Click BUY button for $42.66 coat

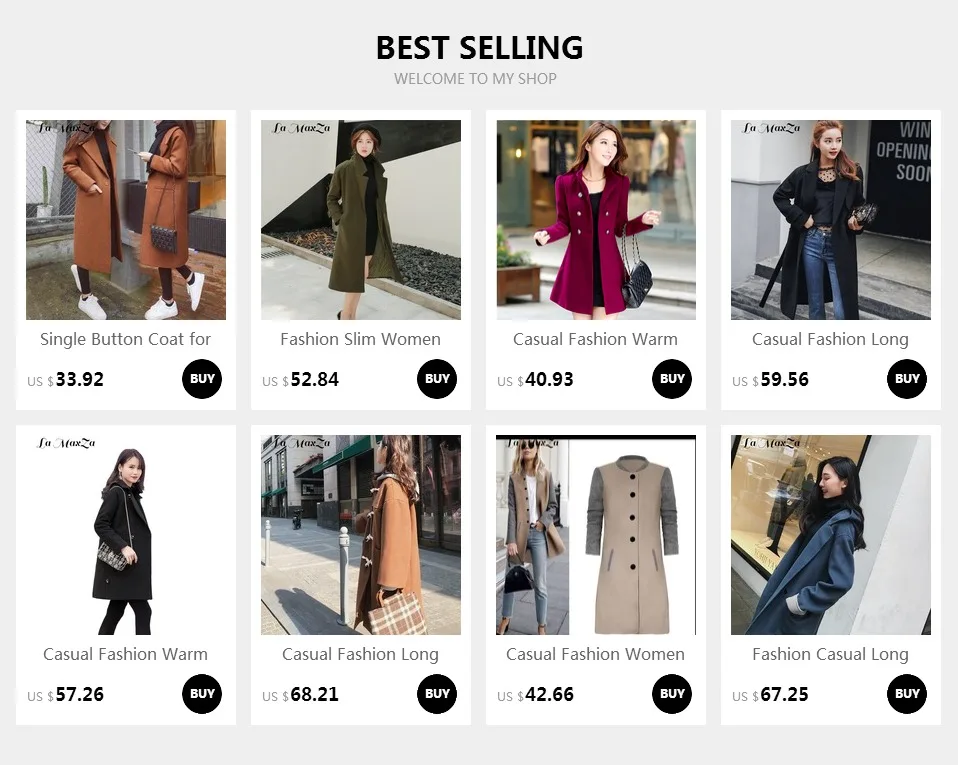point(672,694)
